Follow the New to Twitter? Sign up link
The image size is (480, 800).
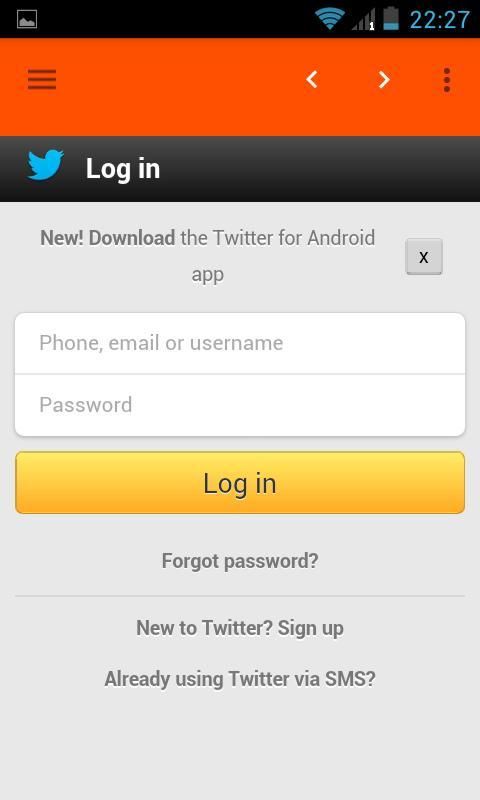pyautogui.click(x=240, y=629)
